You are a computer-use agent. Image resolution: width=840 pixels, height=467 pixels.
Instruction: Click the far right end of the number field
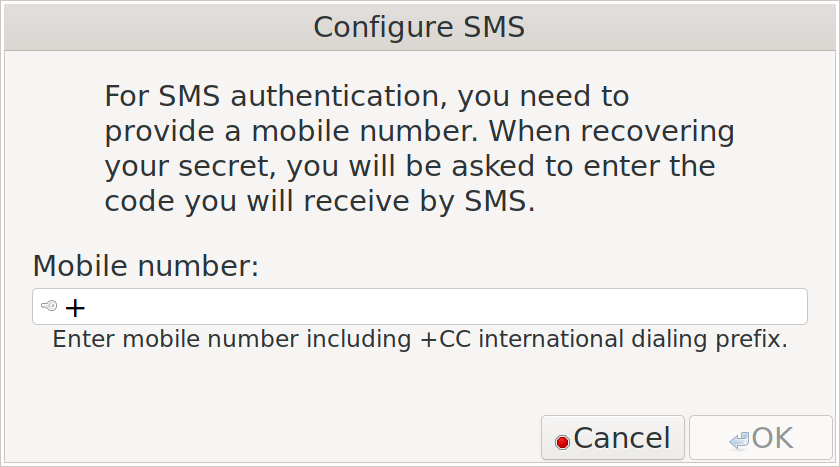pos(795,307)
